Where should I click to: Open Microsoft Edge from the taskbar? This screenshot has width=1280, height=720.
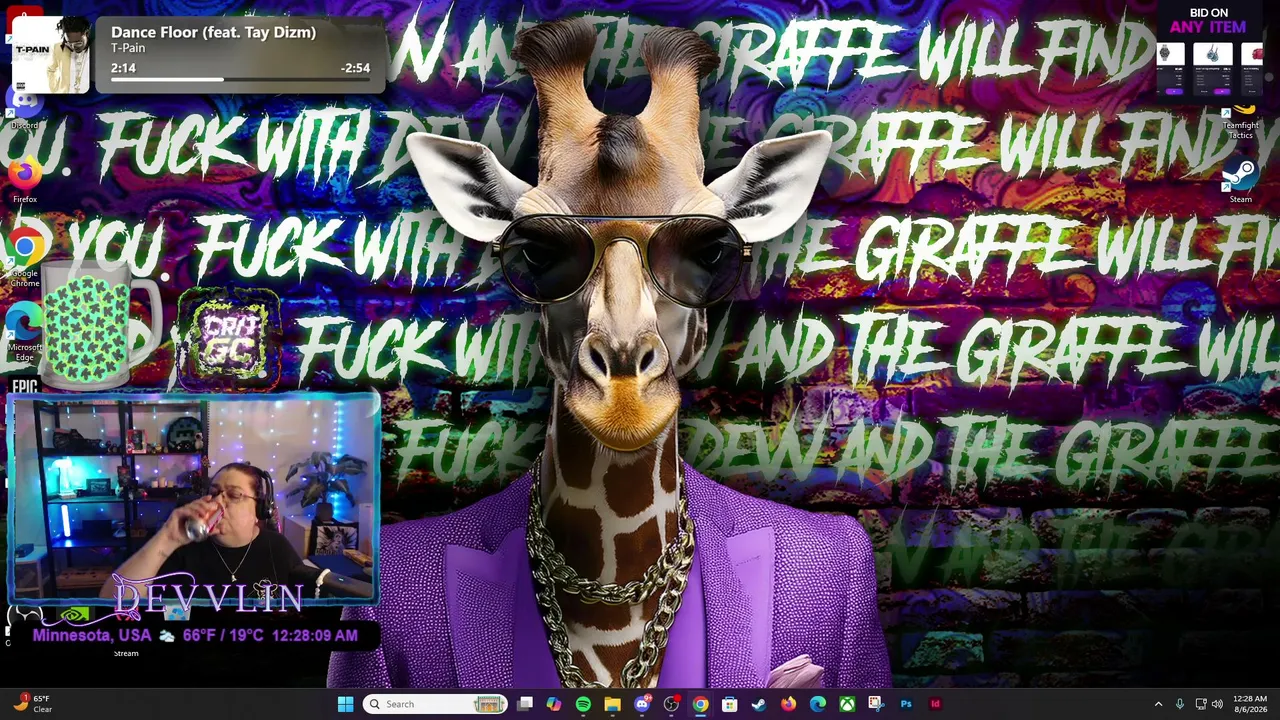[817, 704]
